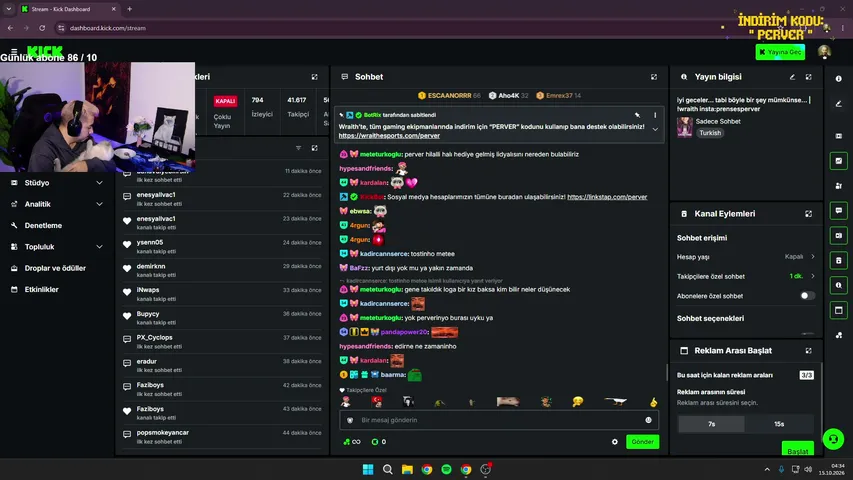Collapse the pinned message chevron

tap(655, 130)
